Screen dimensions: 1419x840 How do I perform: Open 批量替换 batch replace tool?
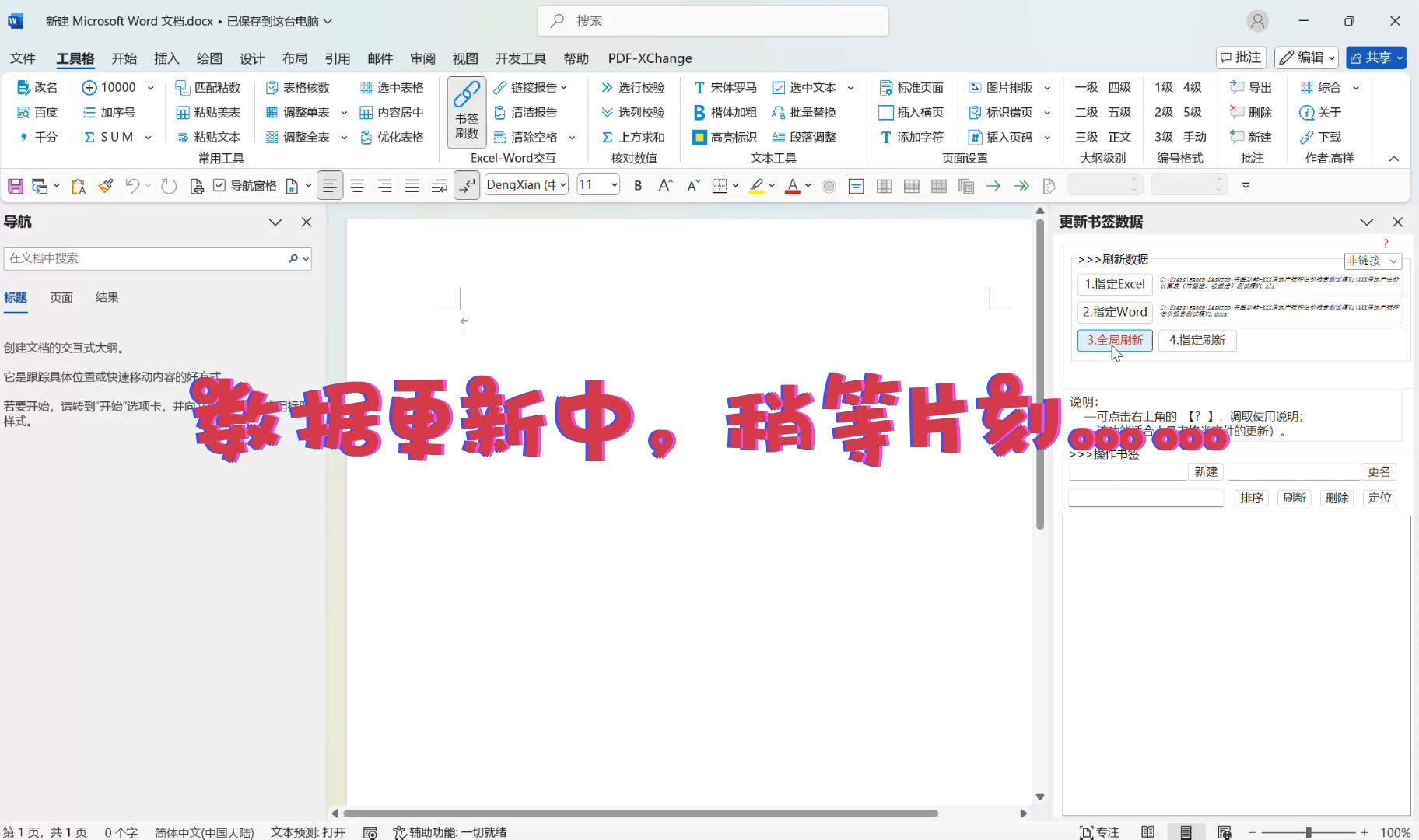[x=804, y=112]
